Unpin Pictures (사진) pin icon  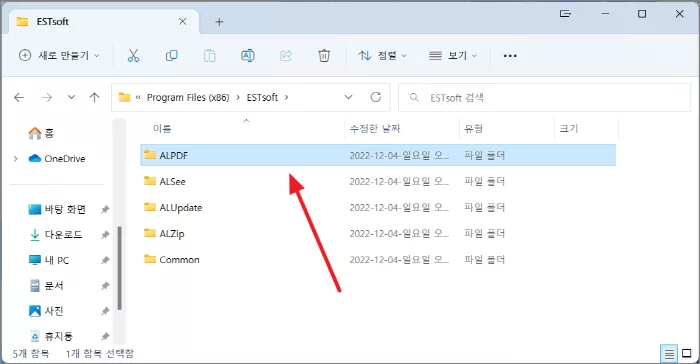105,311
